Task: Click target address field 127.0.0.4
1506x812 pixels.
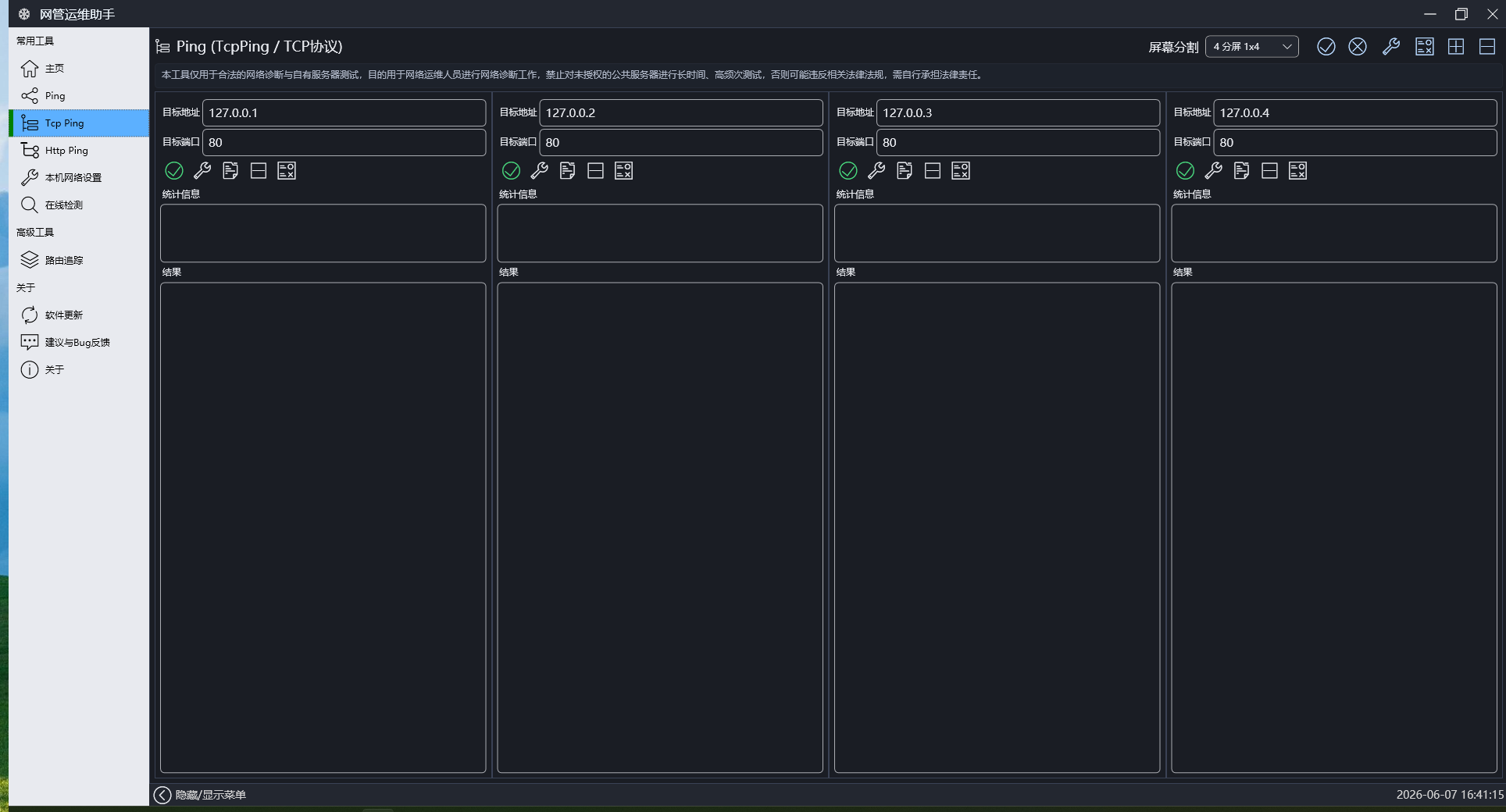Action: (x=1355, y=112)
